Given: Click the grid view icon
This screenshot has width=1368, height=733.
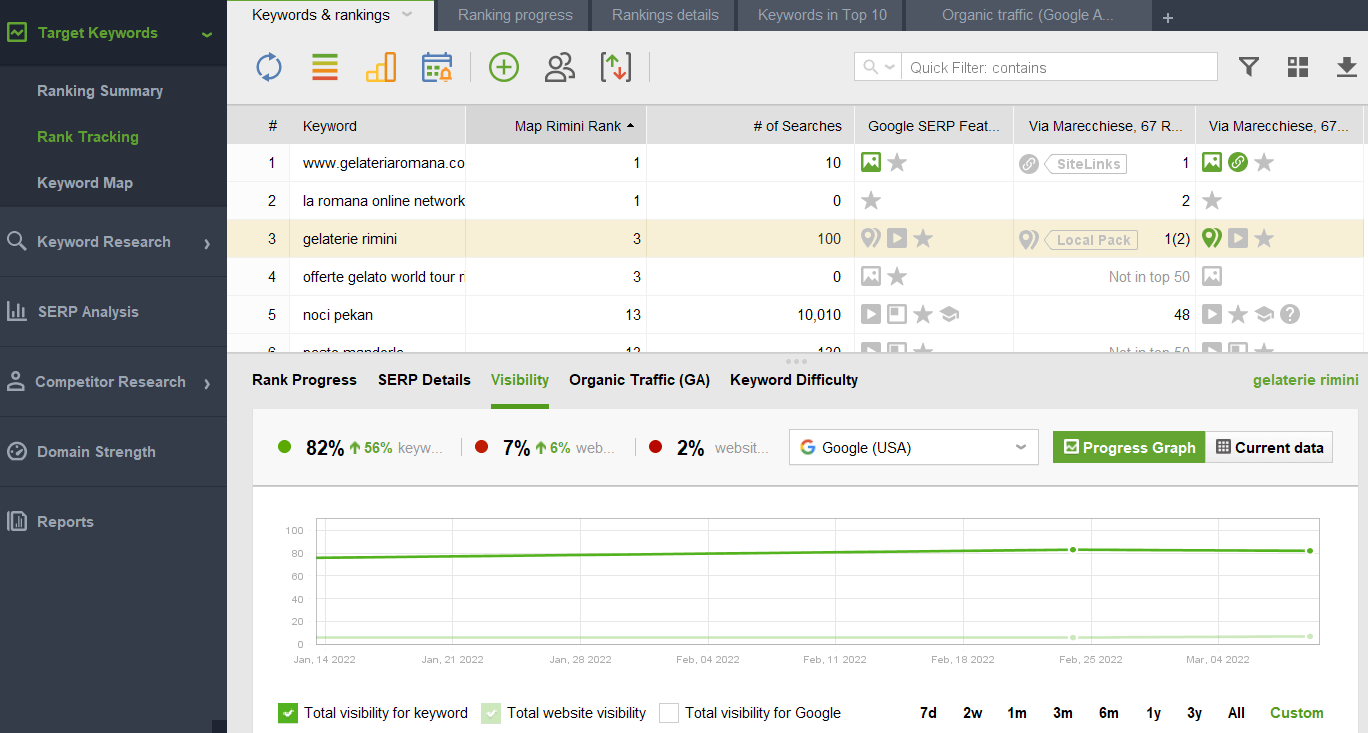Looking at the screenshot, I should point(1298,67).
